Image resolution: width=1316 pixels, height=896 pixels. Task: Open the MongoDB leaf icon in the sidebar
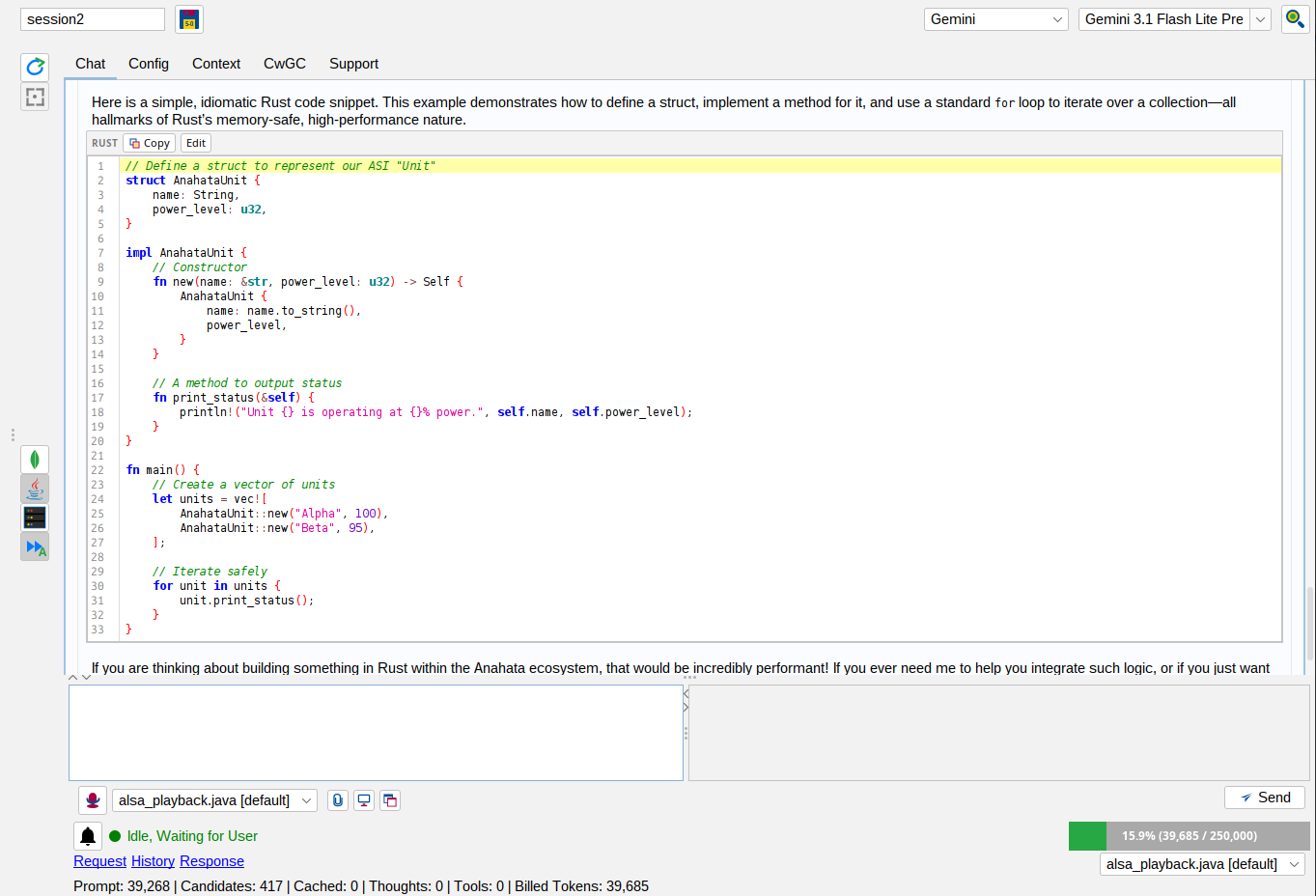[x=35, y=459]
